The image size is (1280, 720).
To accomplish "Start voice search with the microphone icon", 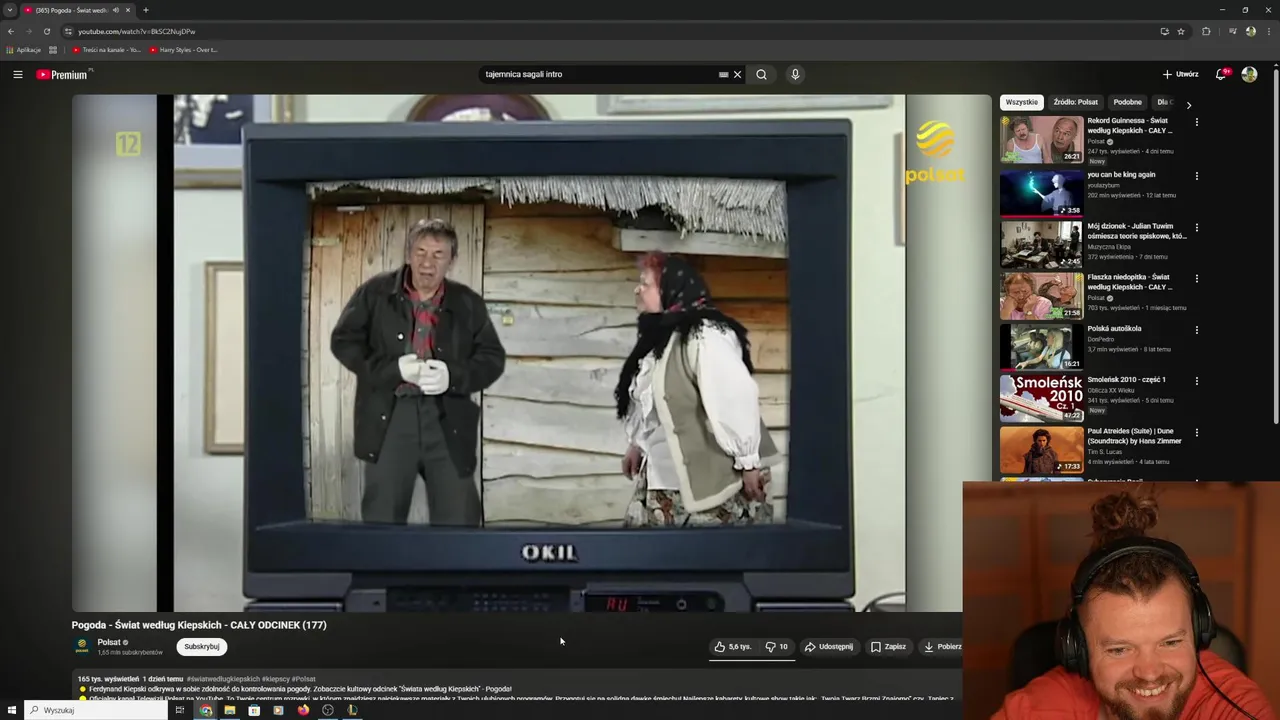I will pyautogui.click(x=795, y=74).
